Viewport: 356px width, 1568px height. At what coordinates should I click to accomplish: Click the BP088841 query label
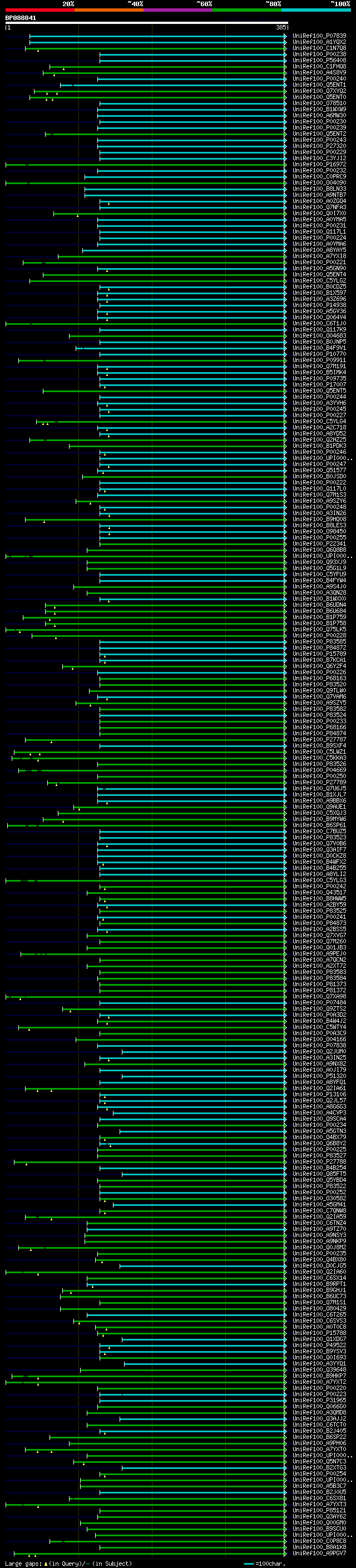[x=21, y=18]
